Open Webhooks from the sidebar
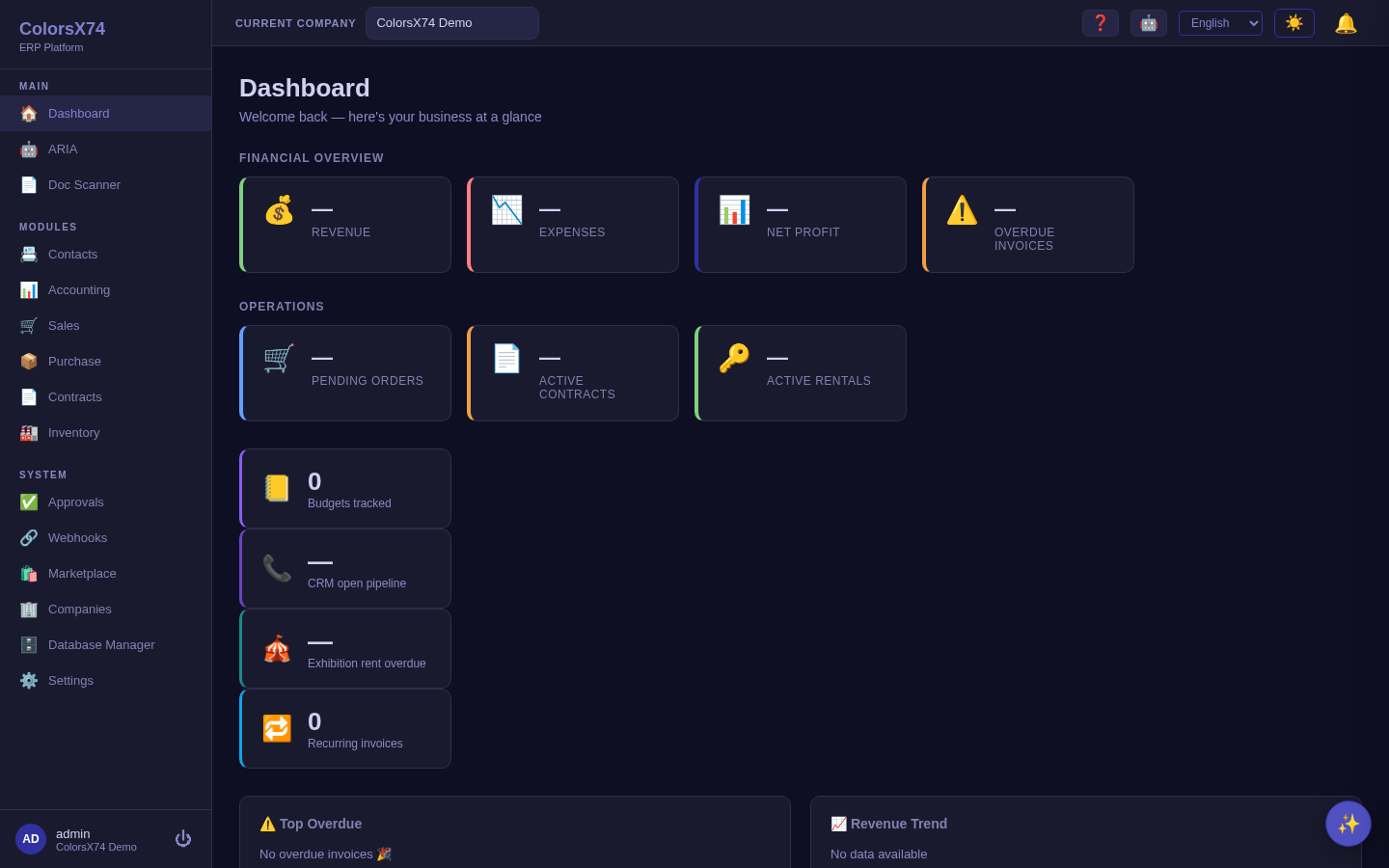The image size is (1389, 868). 105,538
